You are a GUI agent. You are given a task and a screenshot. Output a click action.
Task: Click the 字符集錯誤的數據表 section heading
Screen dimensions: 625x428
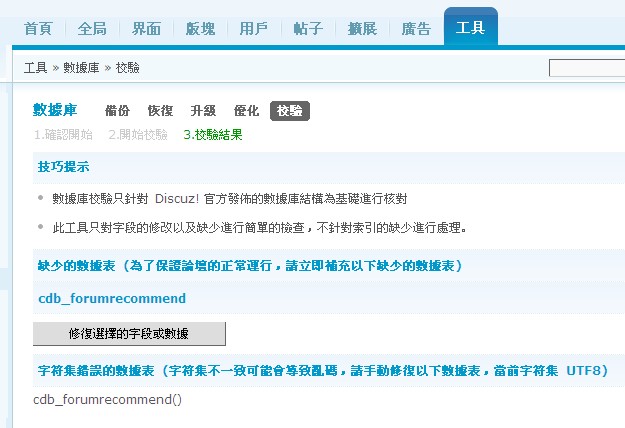pyautogui.click(x=323, y=371)
